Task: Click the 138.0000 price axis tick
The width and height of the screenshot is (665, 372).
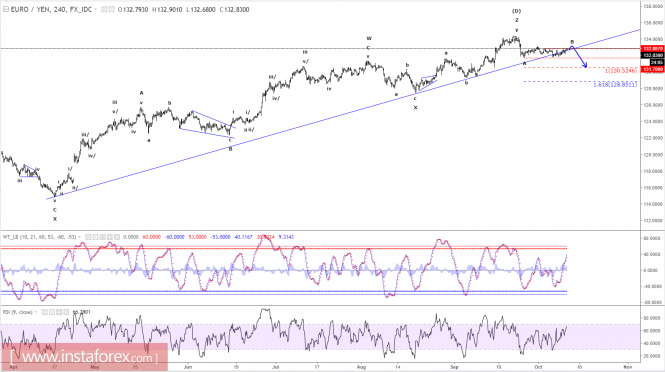Action: 654,6
